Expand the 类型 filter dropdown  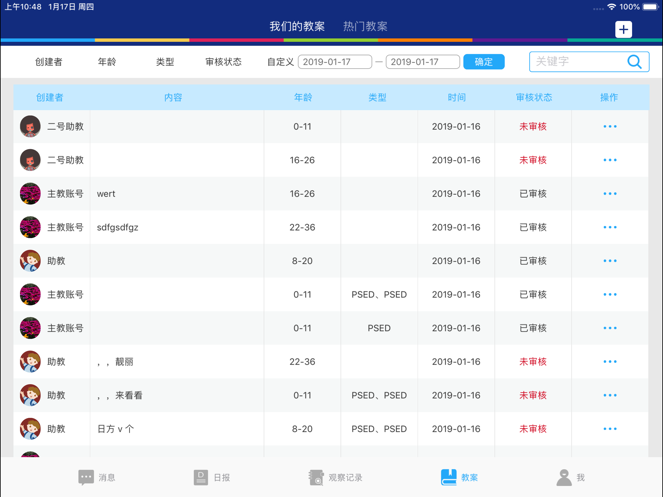coord(165,62)
